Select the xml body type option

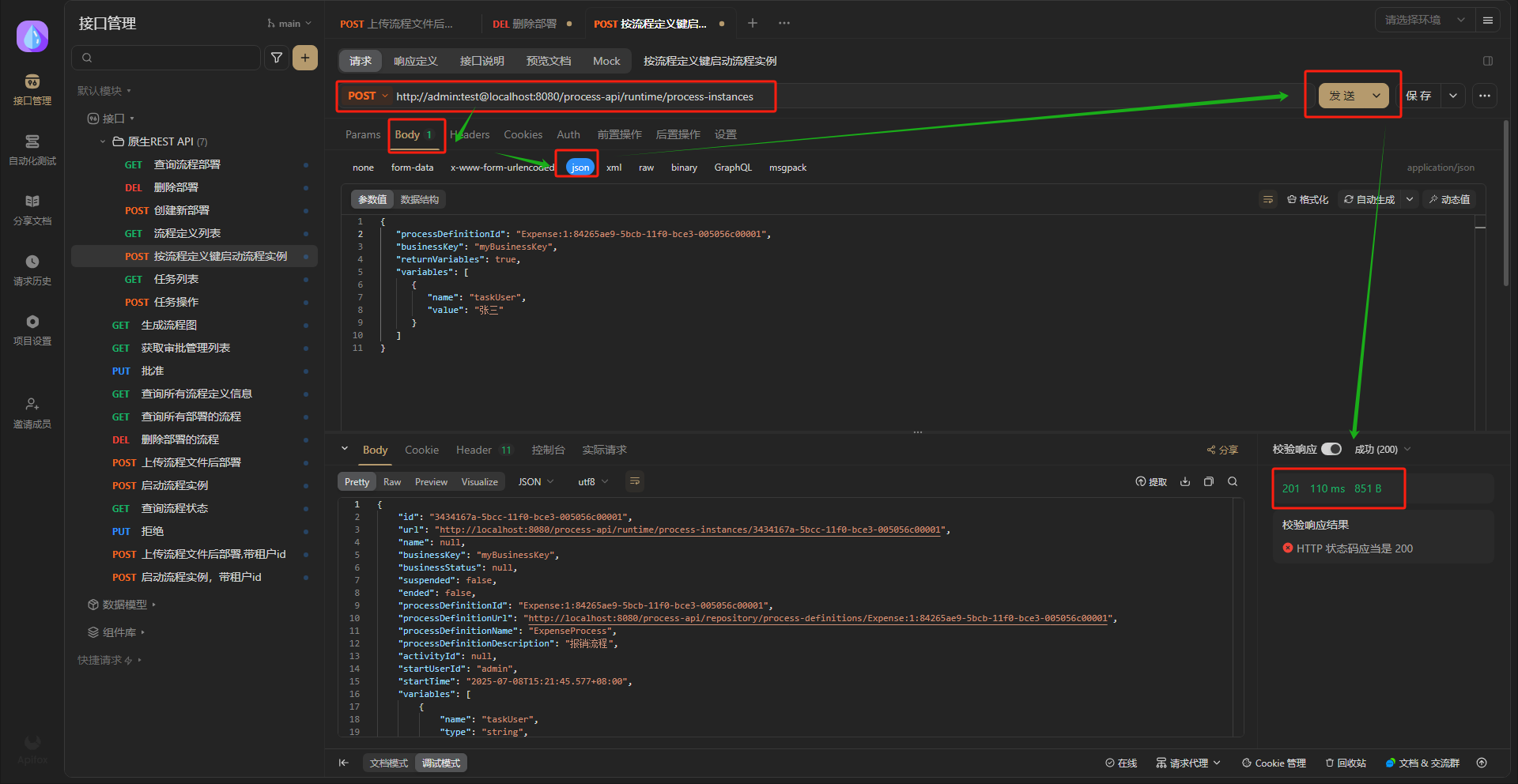614,168
